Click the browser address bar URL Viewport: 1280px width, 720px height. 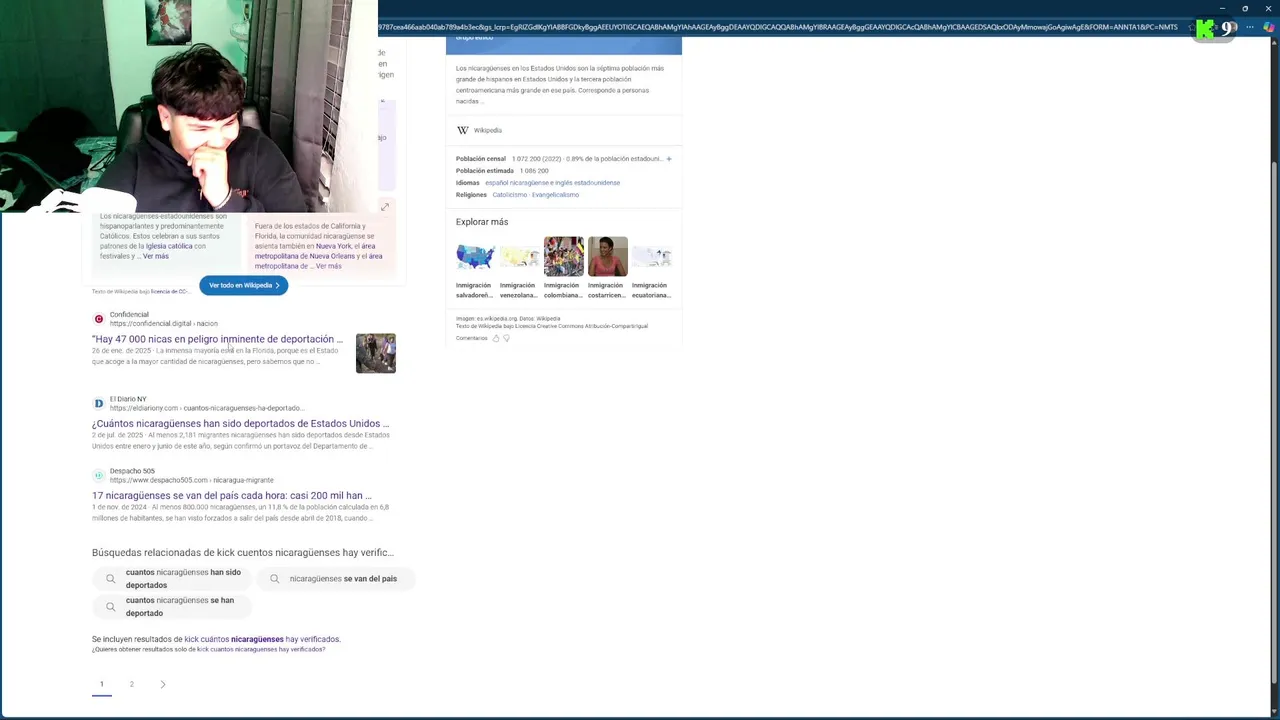pos(780,27)
